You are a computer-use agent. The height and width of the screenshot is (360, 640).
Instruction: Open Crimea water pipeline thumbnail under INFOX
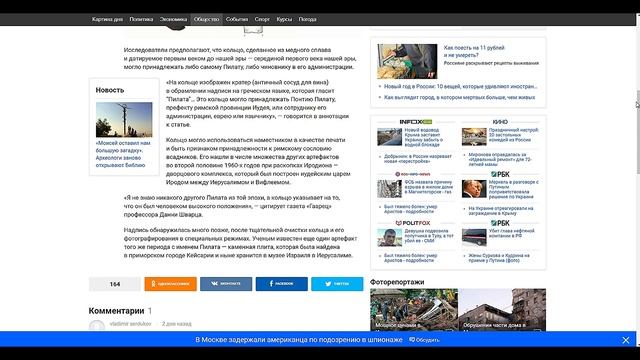389,137
